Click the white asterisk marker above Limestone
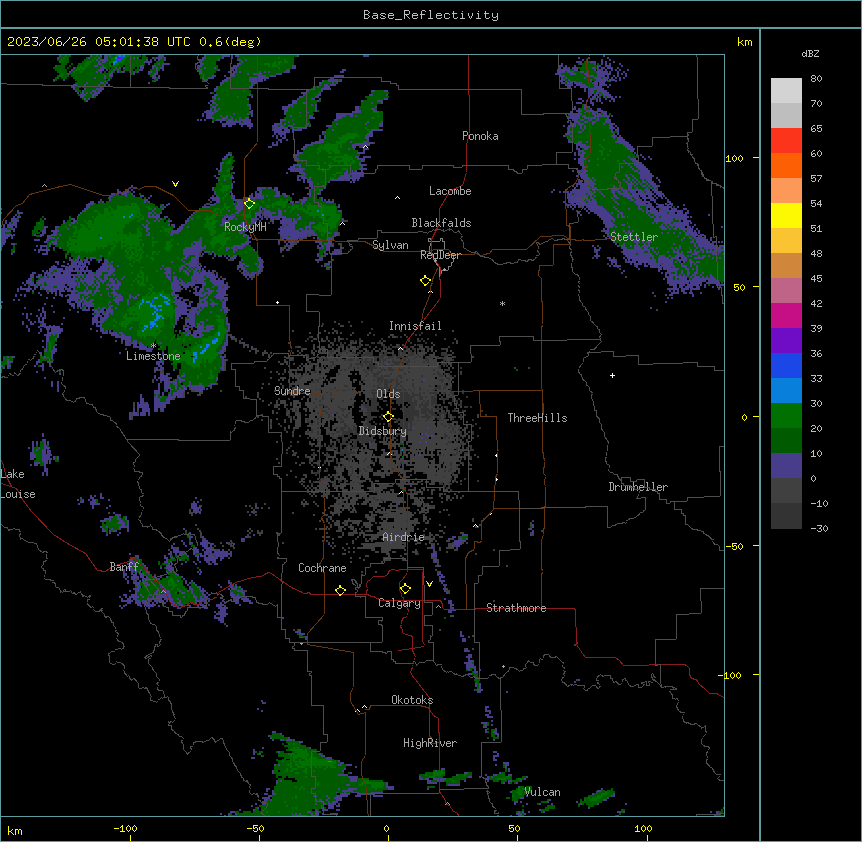862x842 pixels. [153, 345]
